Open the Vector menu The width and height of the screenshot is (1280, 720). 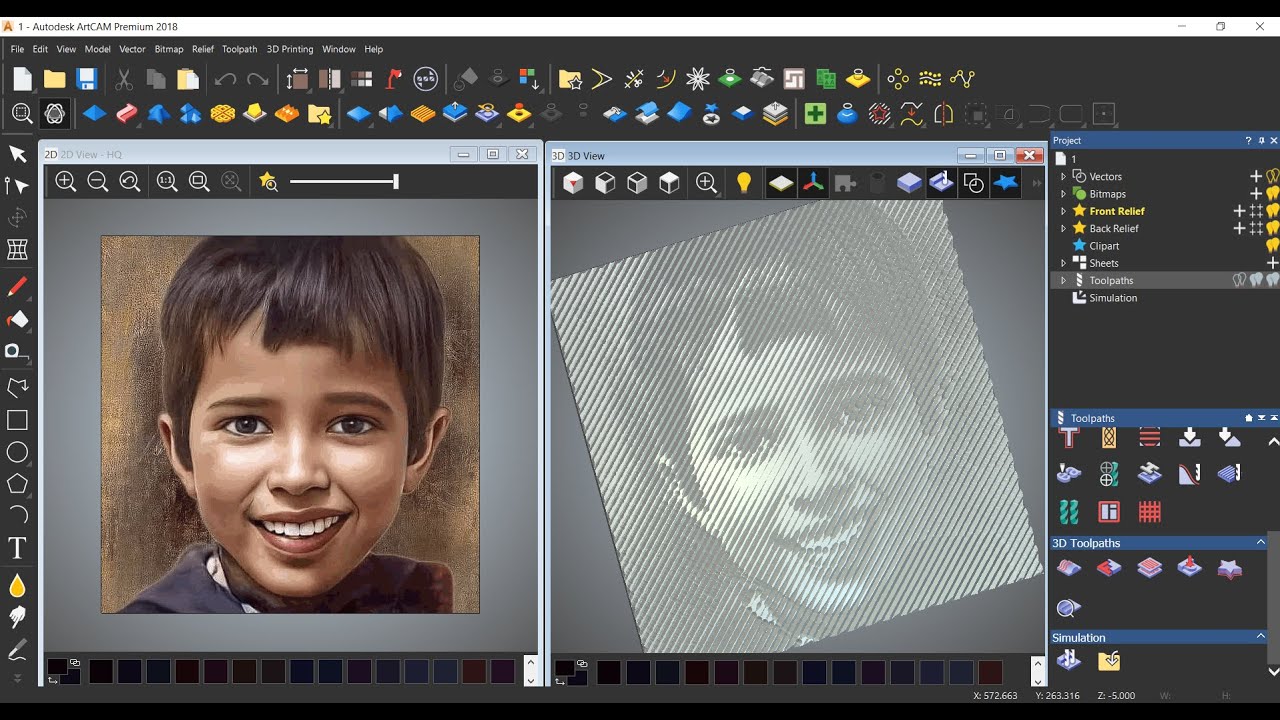click(x=132, y=49)
